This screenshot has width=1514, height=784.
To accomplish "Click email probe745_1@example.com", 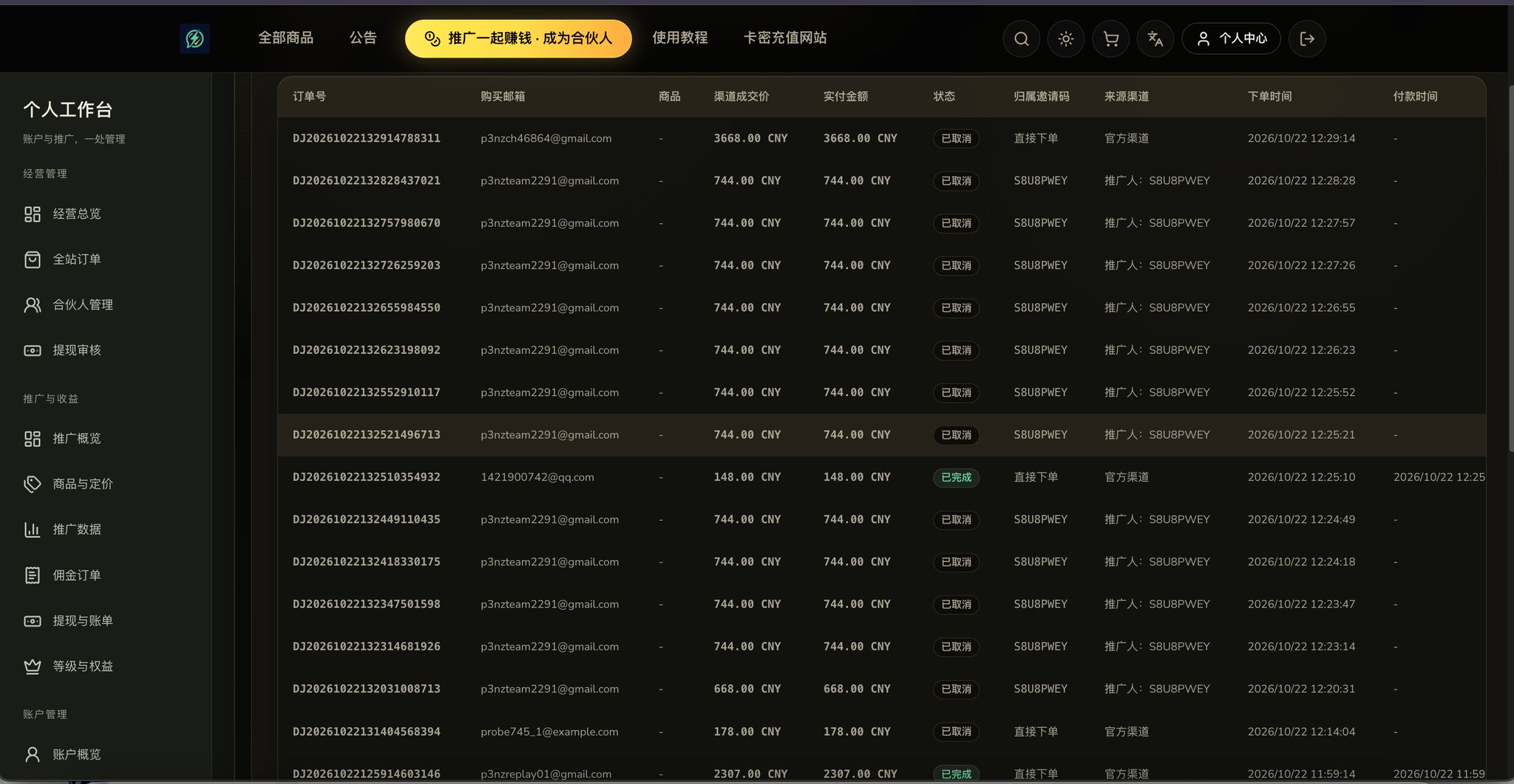I will coord(549,732).
